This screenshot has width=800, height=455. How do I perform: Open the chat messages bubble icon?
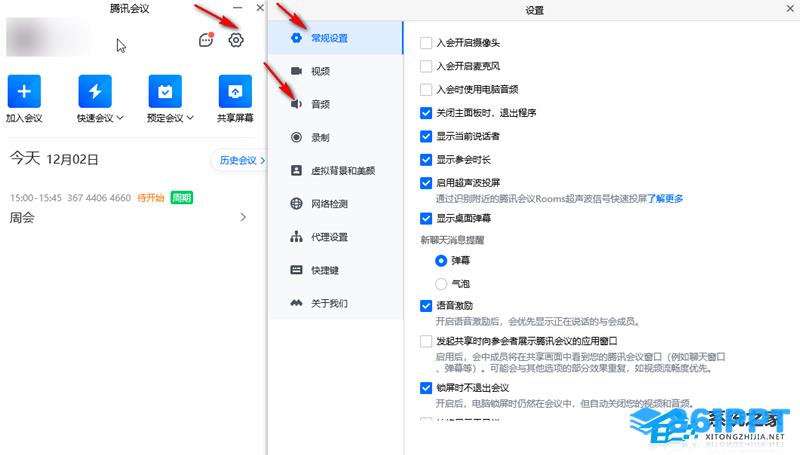[x=206, y=40]
